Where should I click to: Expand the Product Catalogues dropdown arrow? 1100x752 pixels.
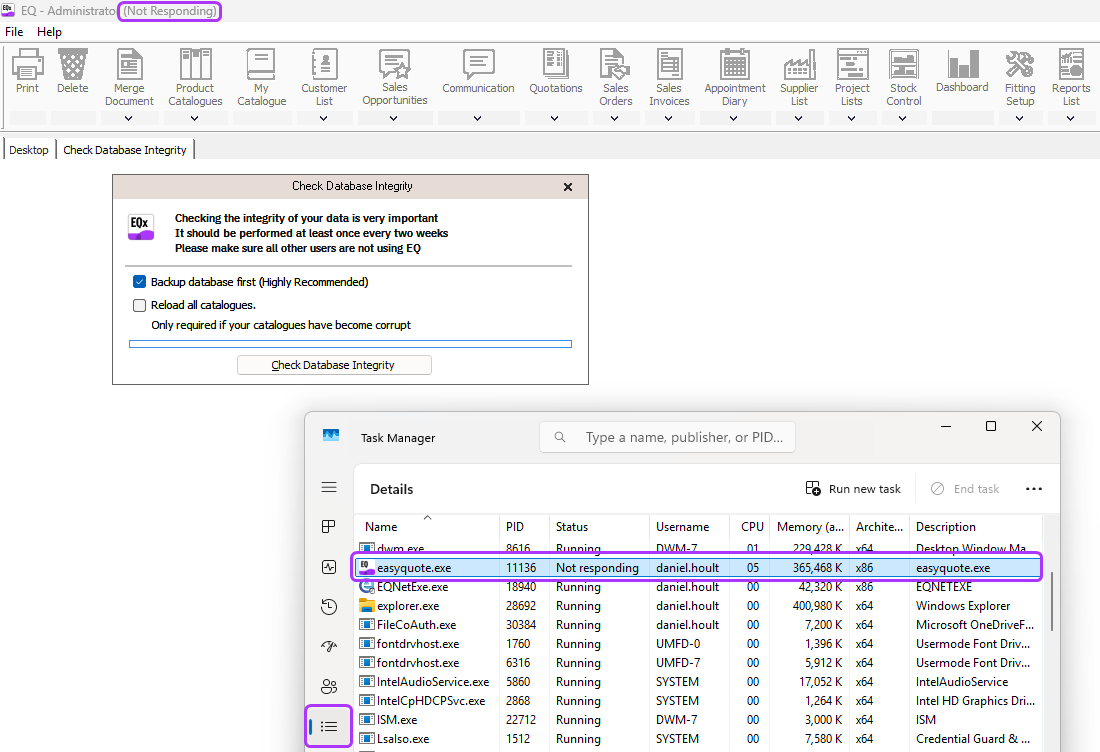tap(195, 119)
